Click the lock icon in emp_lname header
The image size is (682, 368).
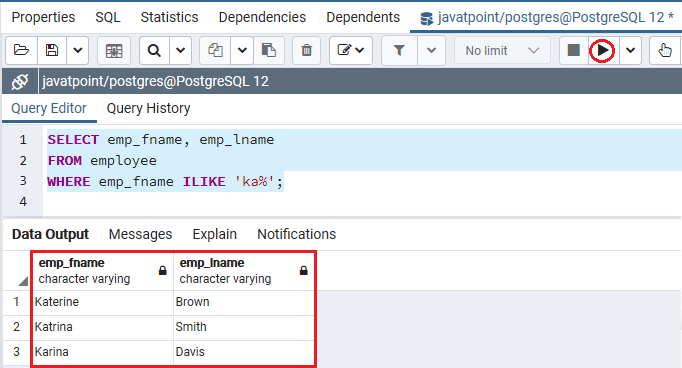pyautogui.click(x=304, y=271)
